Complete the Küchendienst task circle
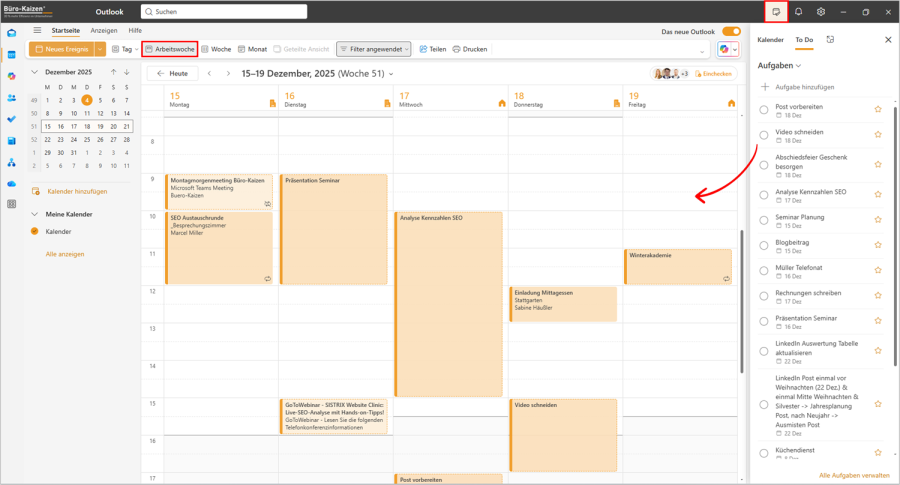Image resolution: width=900 pixels, height=485 pixels. click(x=763, y=453)
